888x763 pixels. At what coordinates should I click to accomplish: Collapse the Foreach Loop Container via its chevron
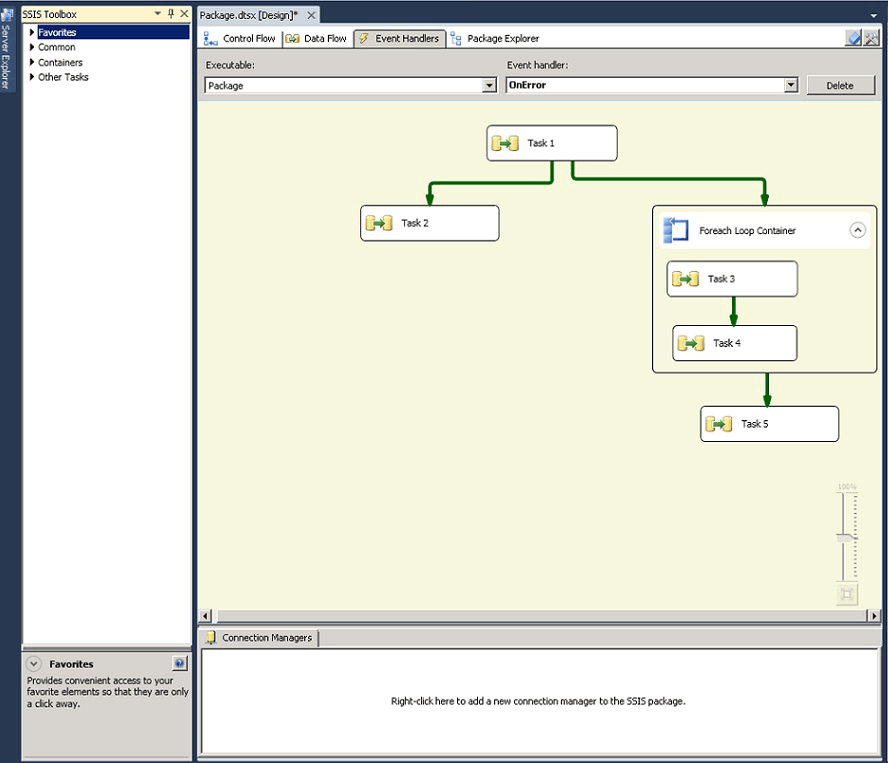[x=857, y=229]
